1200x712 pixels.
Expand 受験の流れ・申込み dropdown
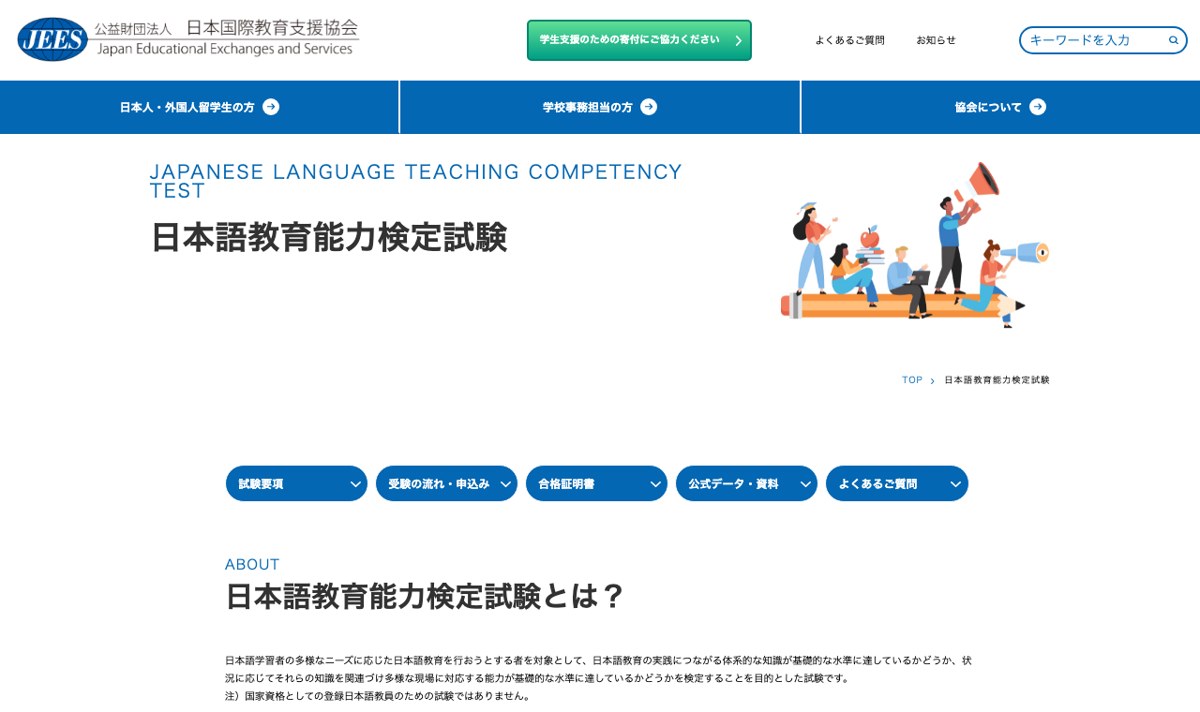point(447,483)
